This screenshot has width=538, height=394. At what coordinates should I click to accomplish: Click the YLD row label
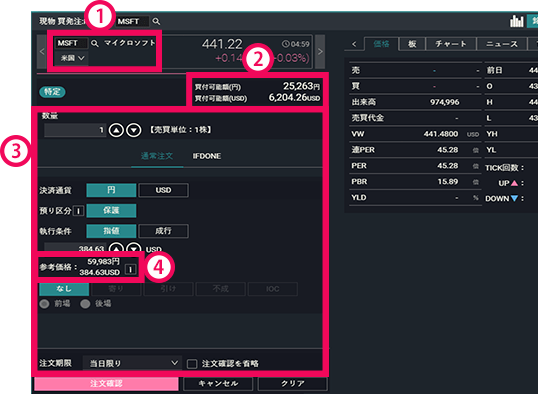(x=359, y=198)
